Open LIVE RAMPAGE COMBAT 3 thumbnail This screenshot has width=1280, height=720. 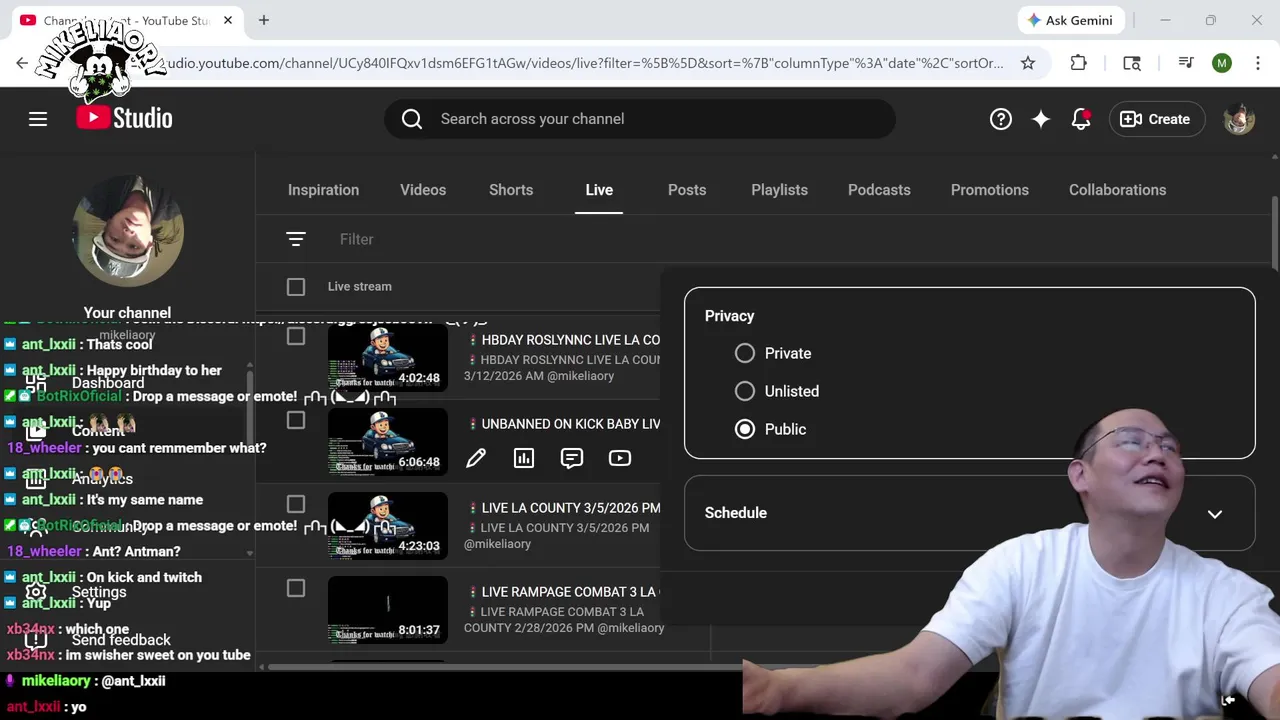click(388, 609)
